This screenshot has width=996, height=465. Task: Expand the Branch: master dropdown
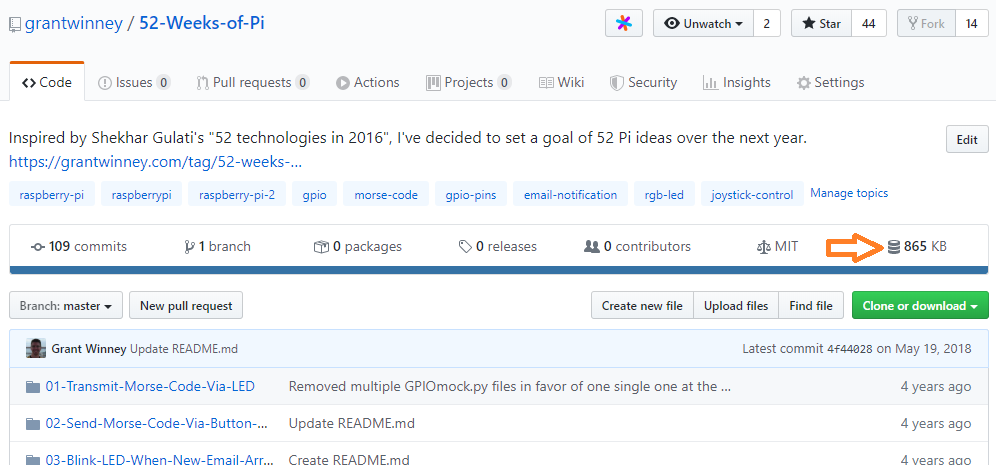[x=66, y=306]
